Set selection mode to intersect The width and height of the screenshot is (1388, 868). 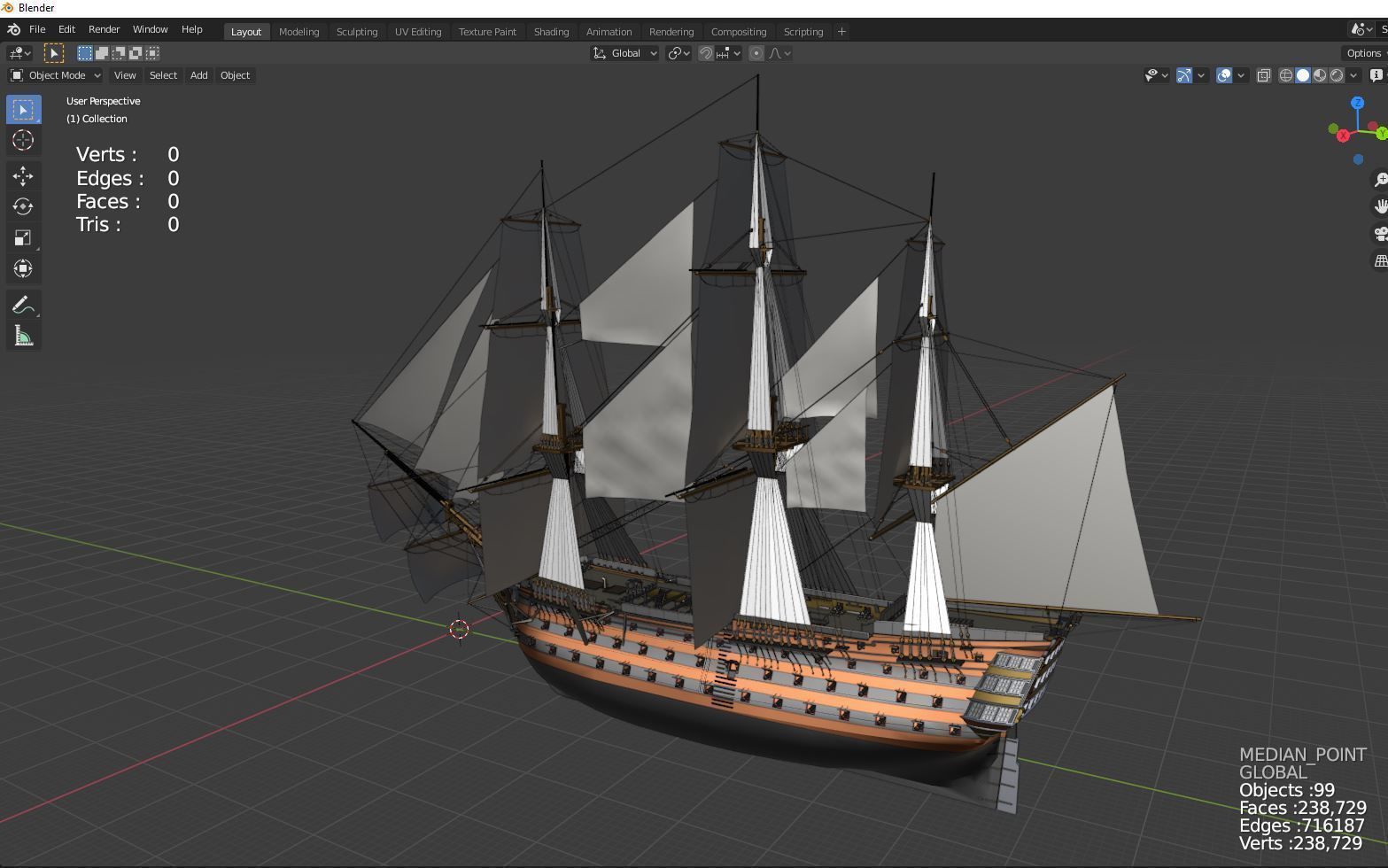point(152,53)
